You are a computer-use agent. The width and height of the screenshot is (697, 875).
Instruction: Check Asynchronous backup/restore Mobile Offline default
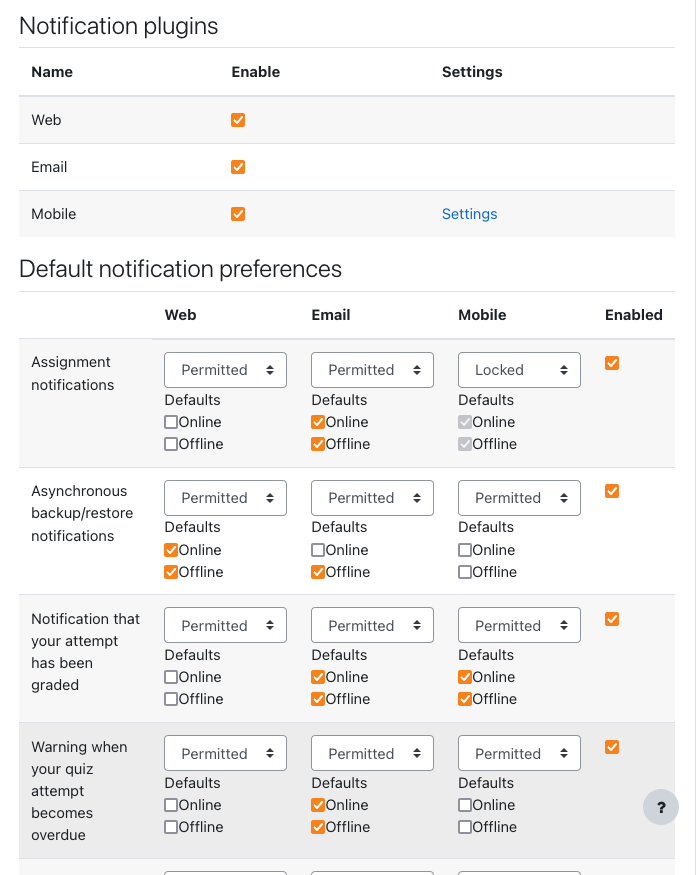click(464, 572)
